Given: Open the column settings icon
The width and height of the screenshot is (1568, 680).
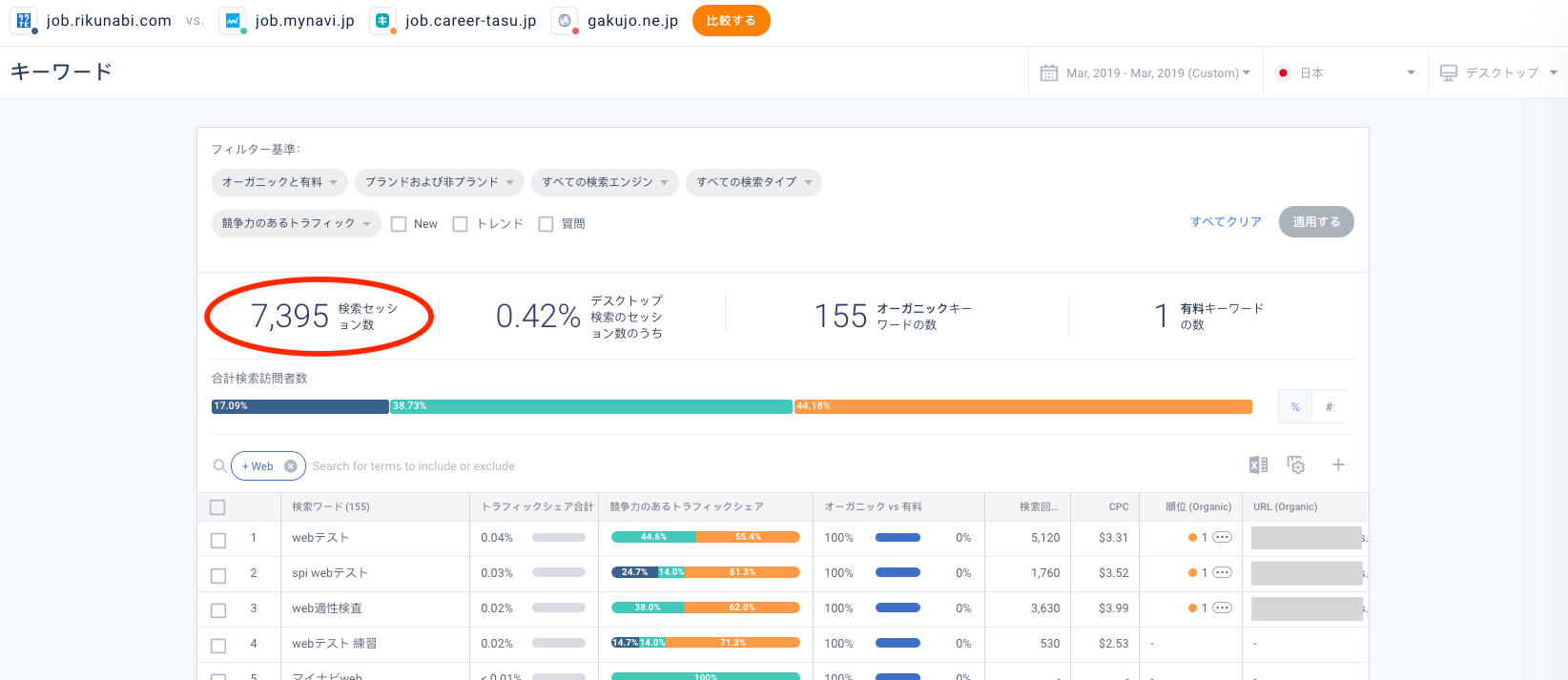Looking at the screenshot, I should (1295, 465).
